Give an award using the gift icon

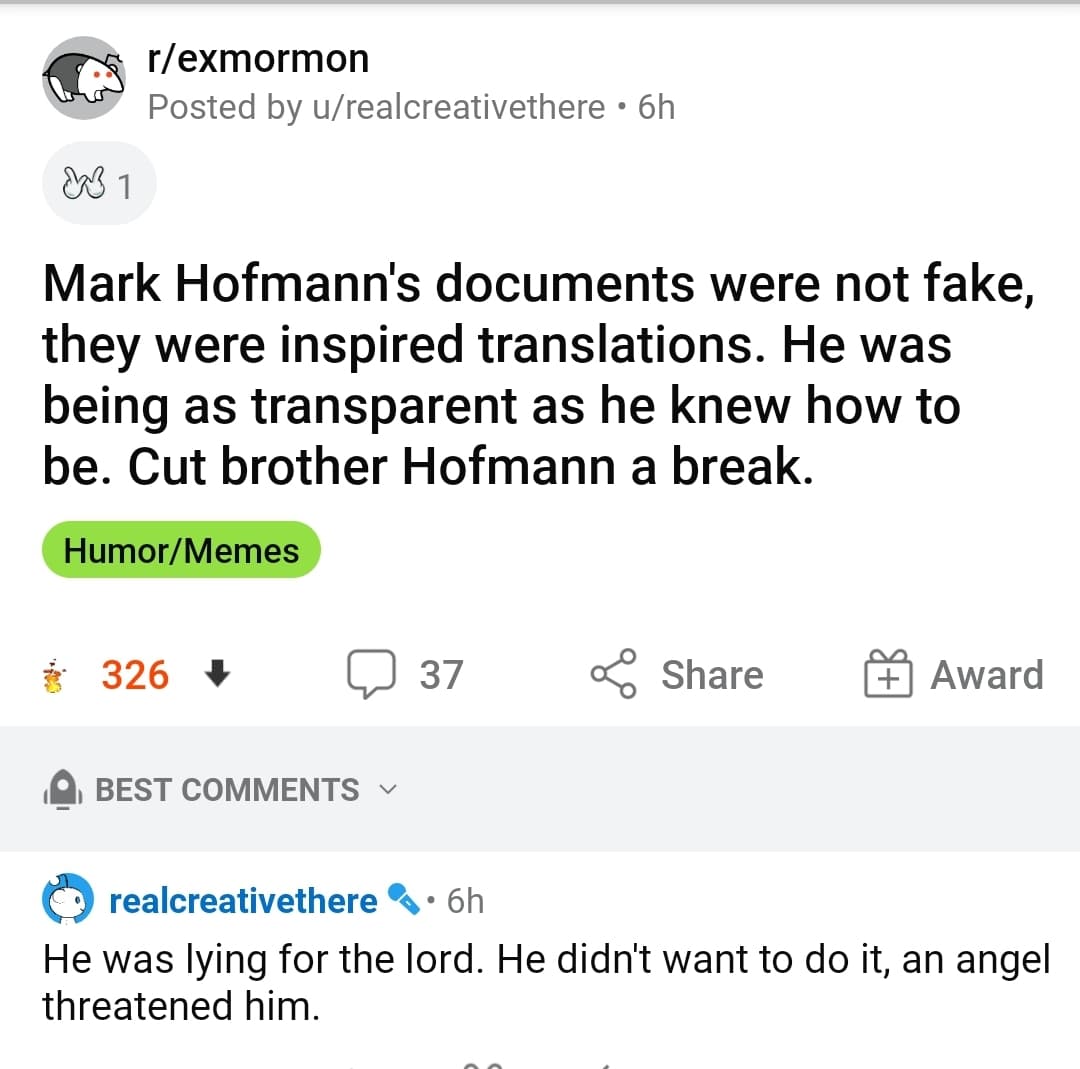[x=886, y=675]
